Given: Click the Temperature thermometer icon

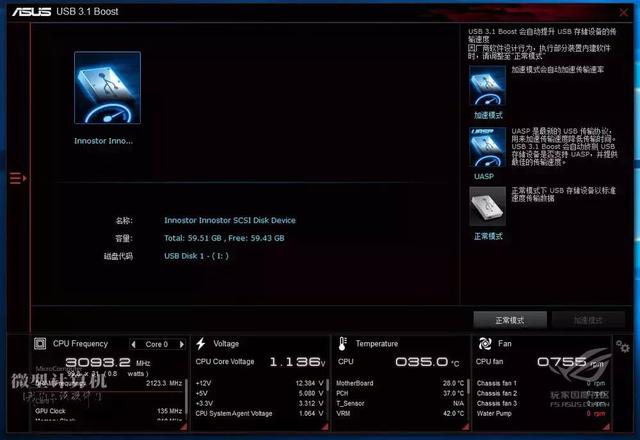Looking at the screenshot, I should coord(342,344).
